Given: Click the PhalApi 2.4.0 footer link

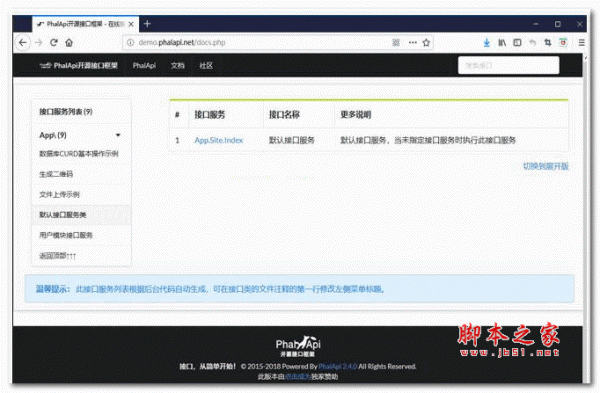Looking at the screenshot, I should (338, 366).
